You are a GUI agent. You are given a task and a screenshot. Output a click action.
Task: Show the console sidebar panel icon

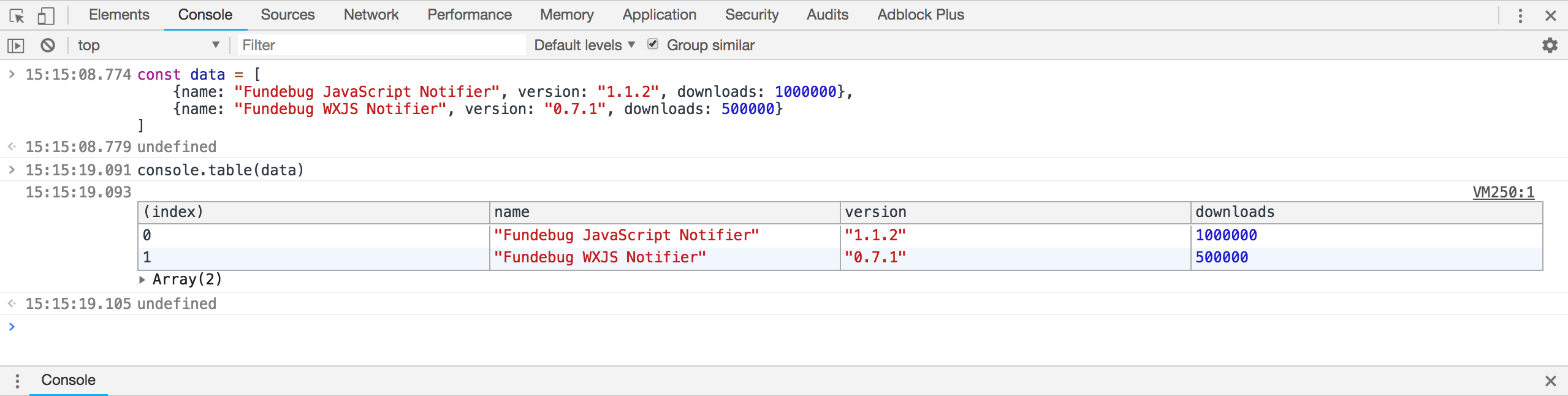pyautogui.click(x=16, y=45)
